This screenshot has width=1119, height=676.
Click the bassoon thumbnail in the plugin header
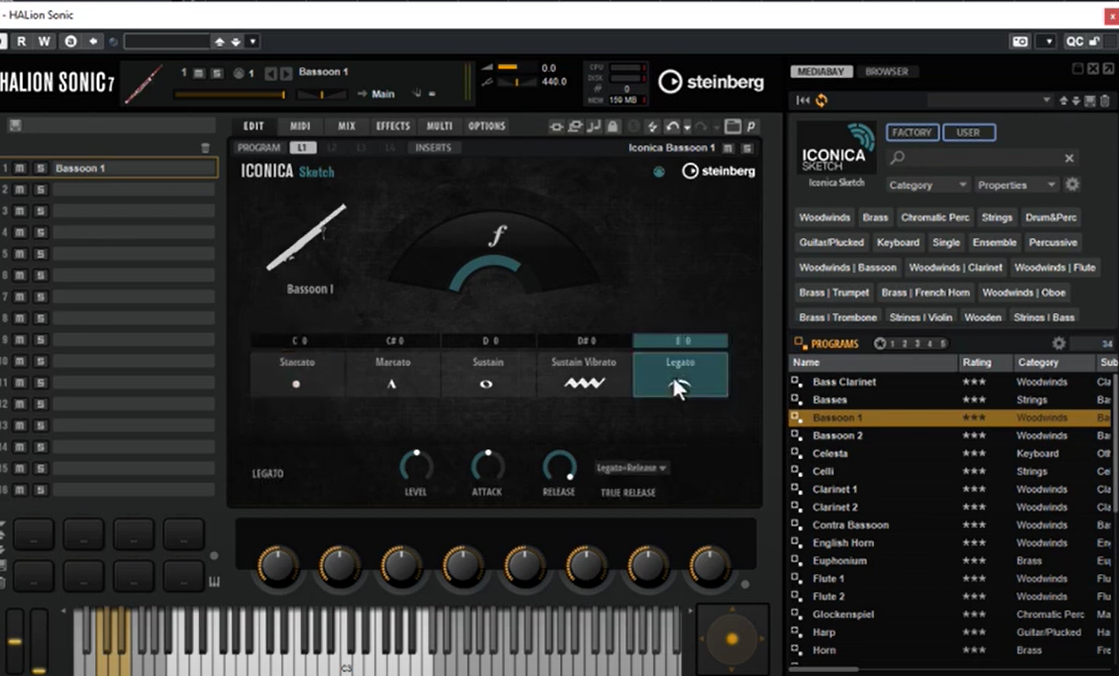[x=144, y=84]
